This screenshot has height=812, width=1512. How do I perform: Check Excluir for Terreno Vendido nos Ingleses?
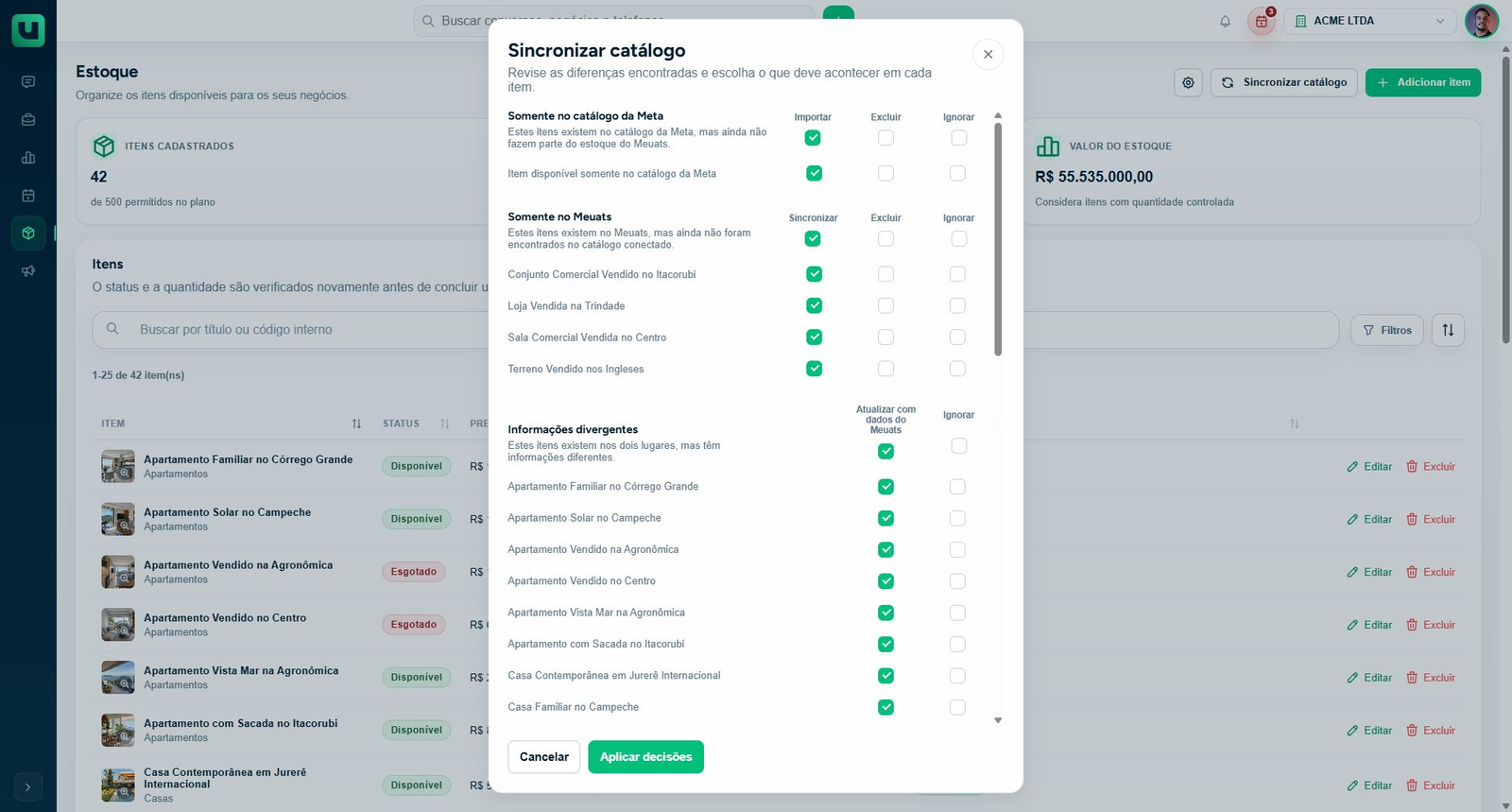(x=885, y=369)
